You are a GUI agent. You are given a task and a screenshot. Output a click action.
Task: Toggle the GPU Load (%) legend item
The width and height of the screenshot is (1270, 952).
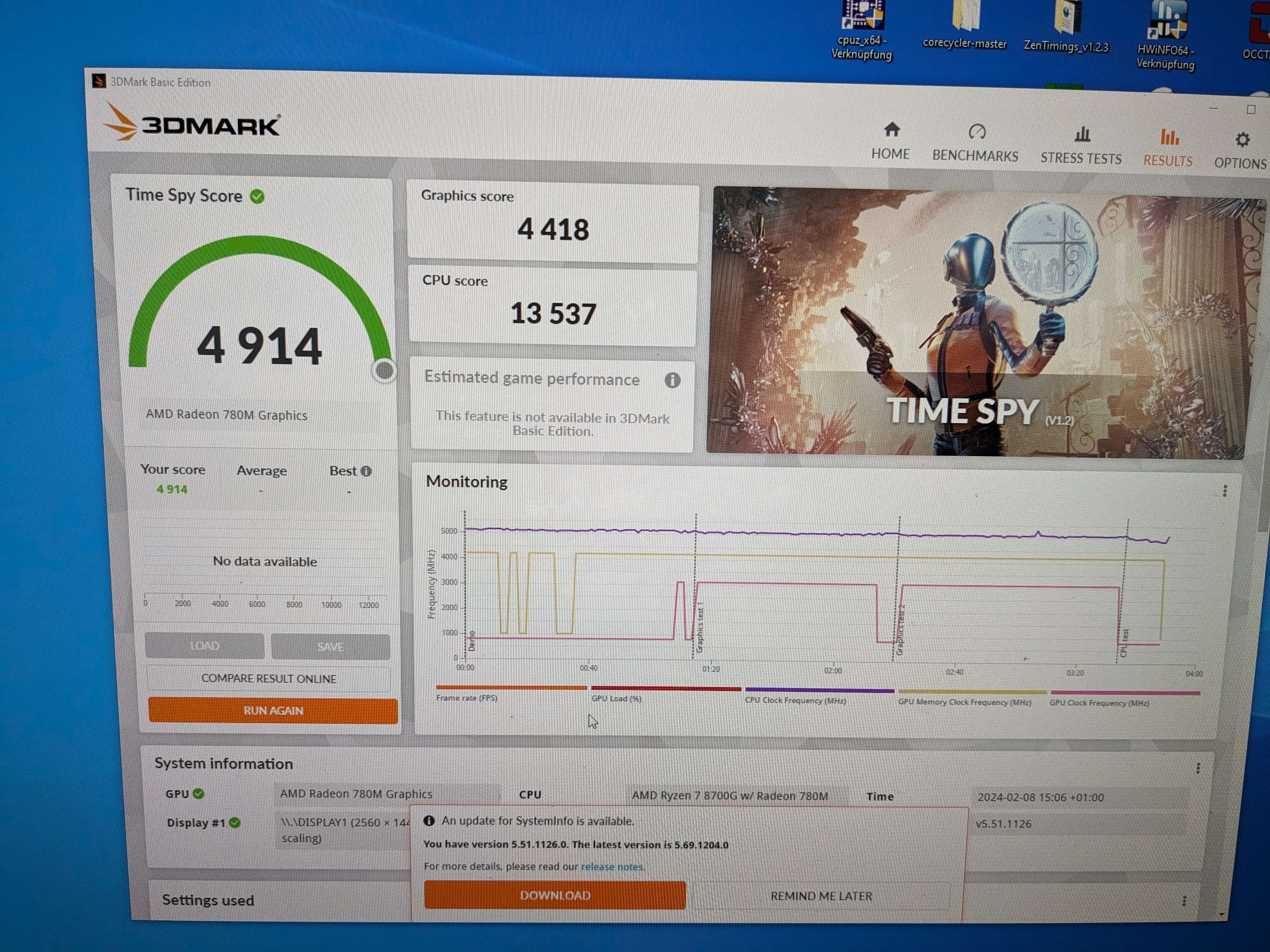(x=666, y=694)
